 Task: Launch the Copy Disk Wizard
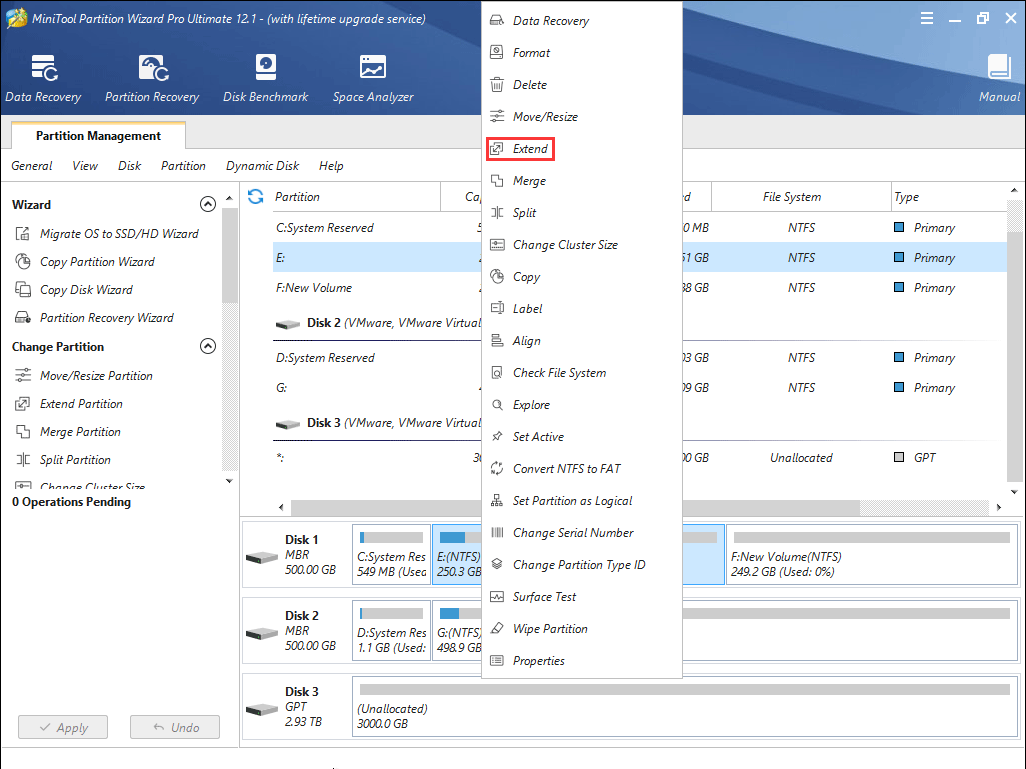point(74,290)
